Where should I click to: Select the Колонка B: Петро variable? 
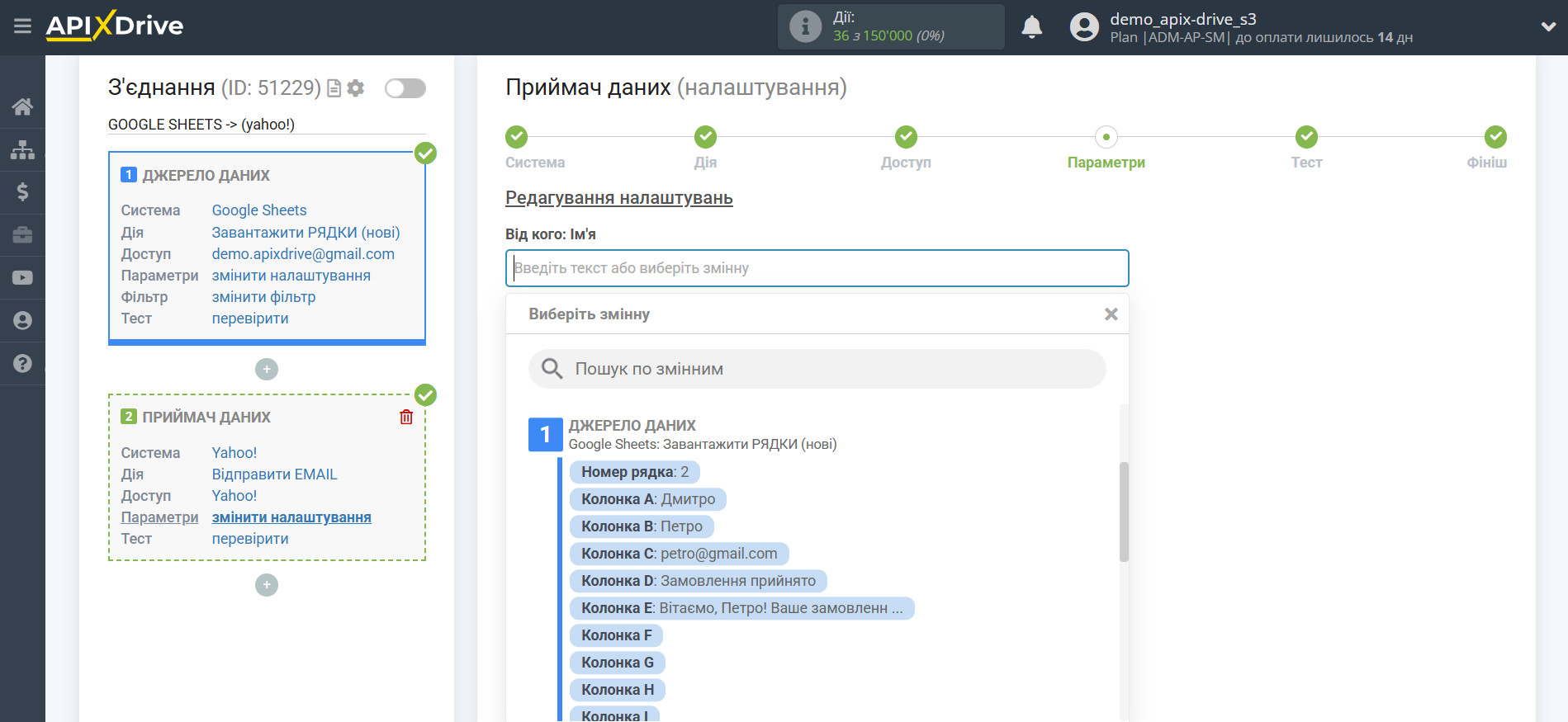click(x=642, y=526)
